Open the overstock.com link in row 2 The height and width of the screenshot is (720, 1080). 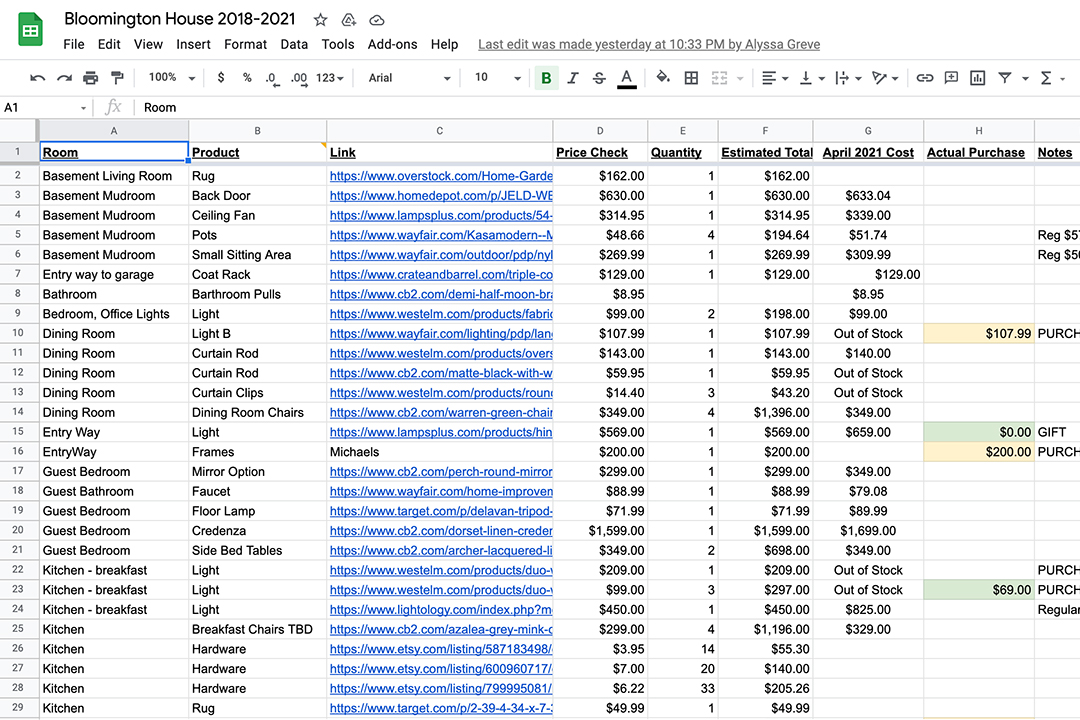click(x=441, y=176)
